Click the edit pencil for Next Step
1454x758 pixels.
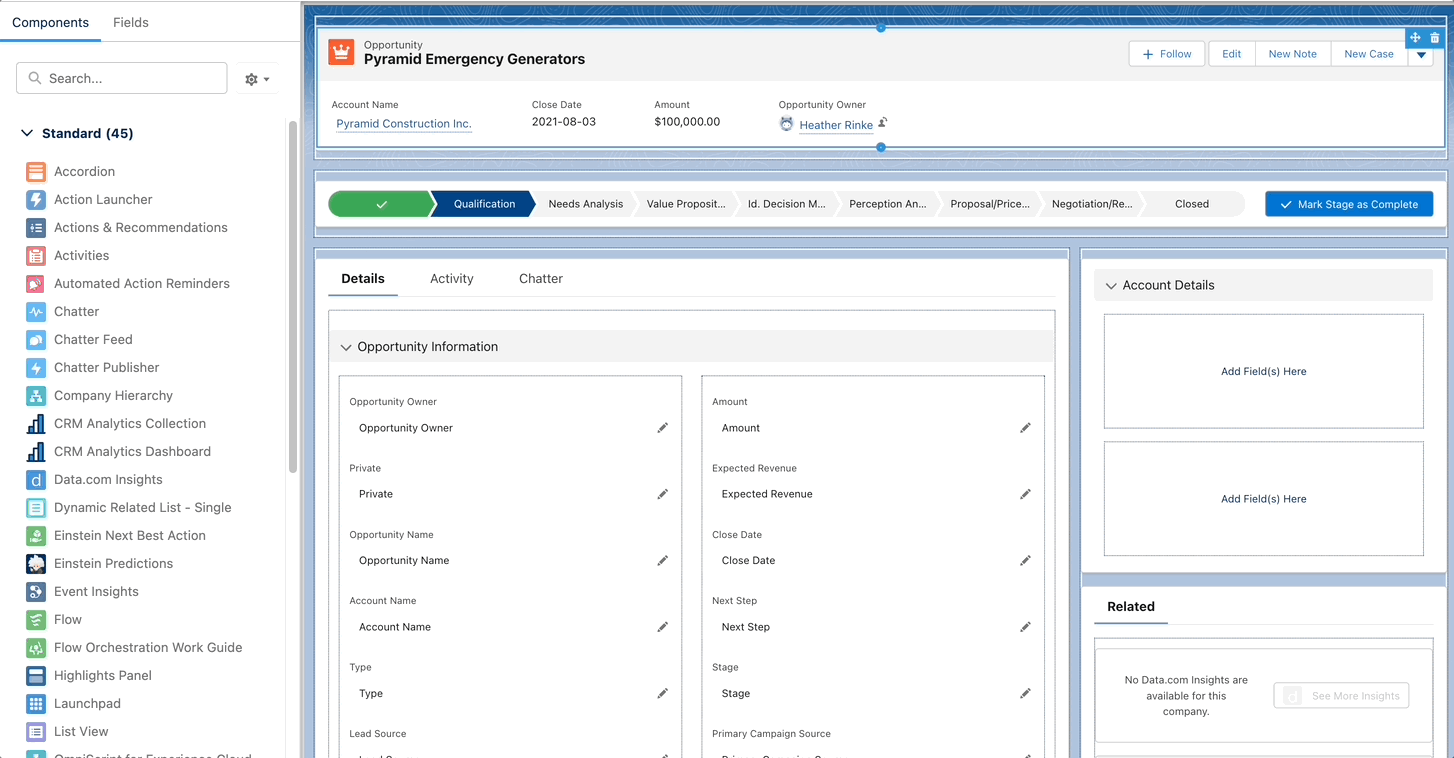pos(1025,627)
